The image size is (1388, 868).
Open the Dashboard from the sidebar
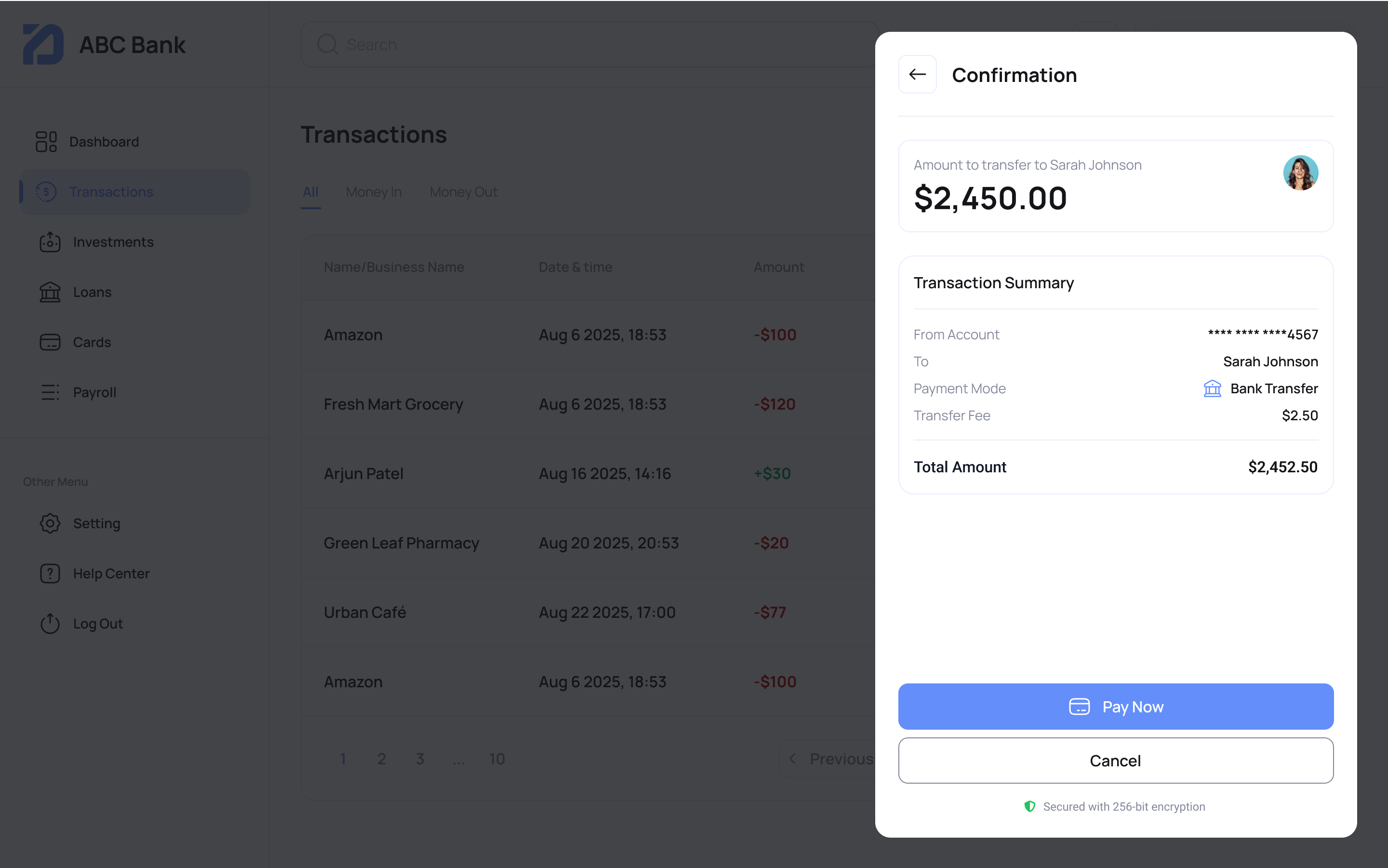103,141
